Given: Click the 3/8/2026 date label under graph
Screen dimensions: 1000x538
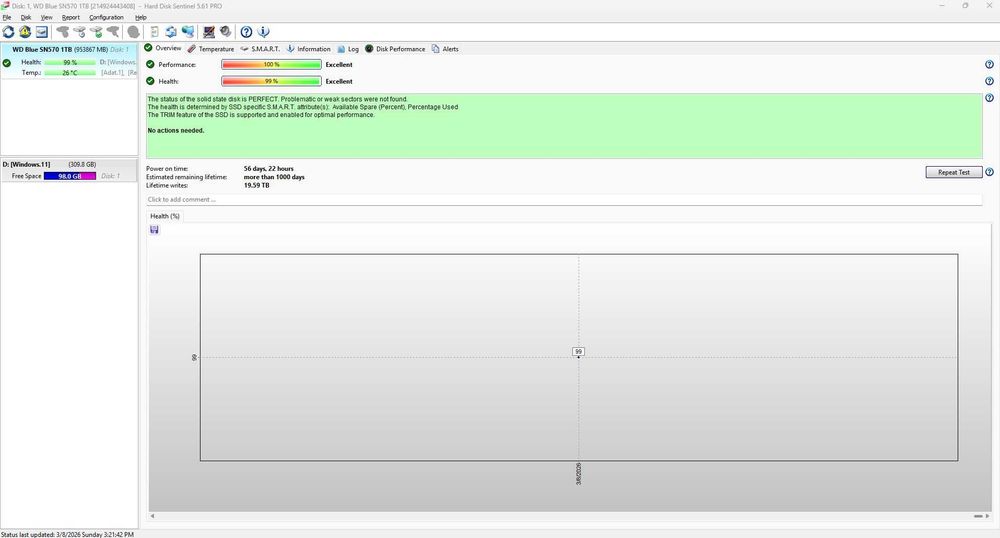Looking at the screenshot, I should coord(578,474).
